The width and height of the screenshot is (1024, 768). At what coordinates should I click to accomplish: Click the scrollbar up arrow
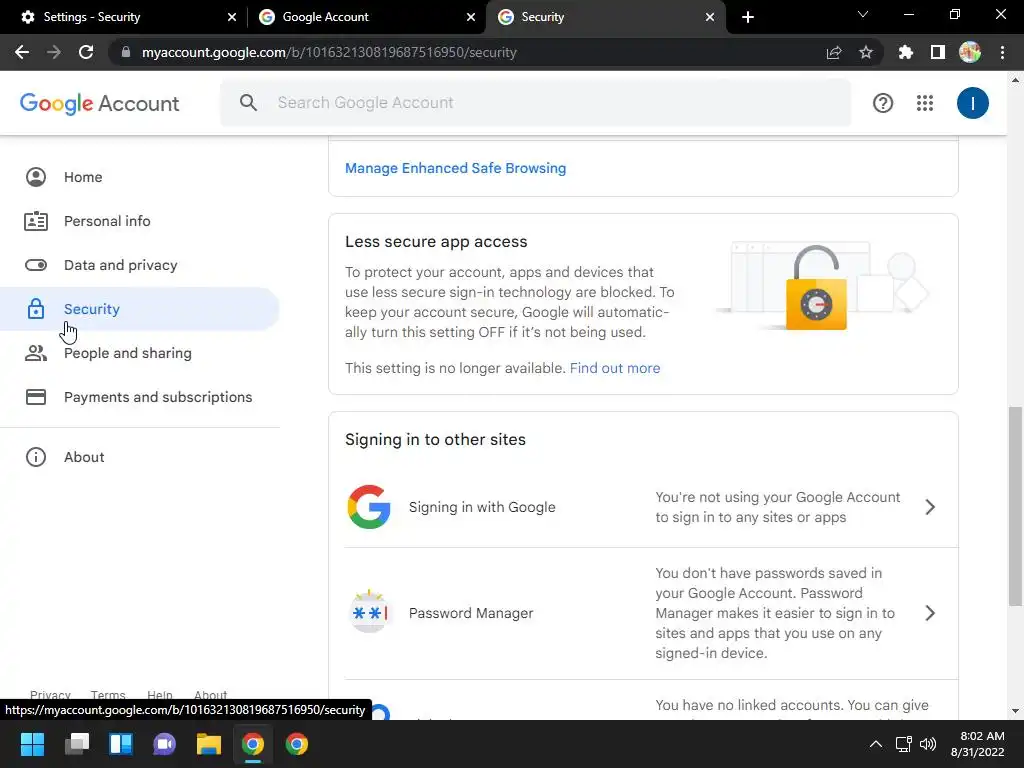point(1015,80)
